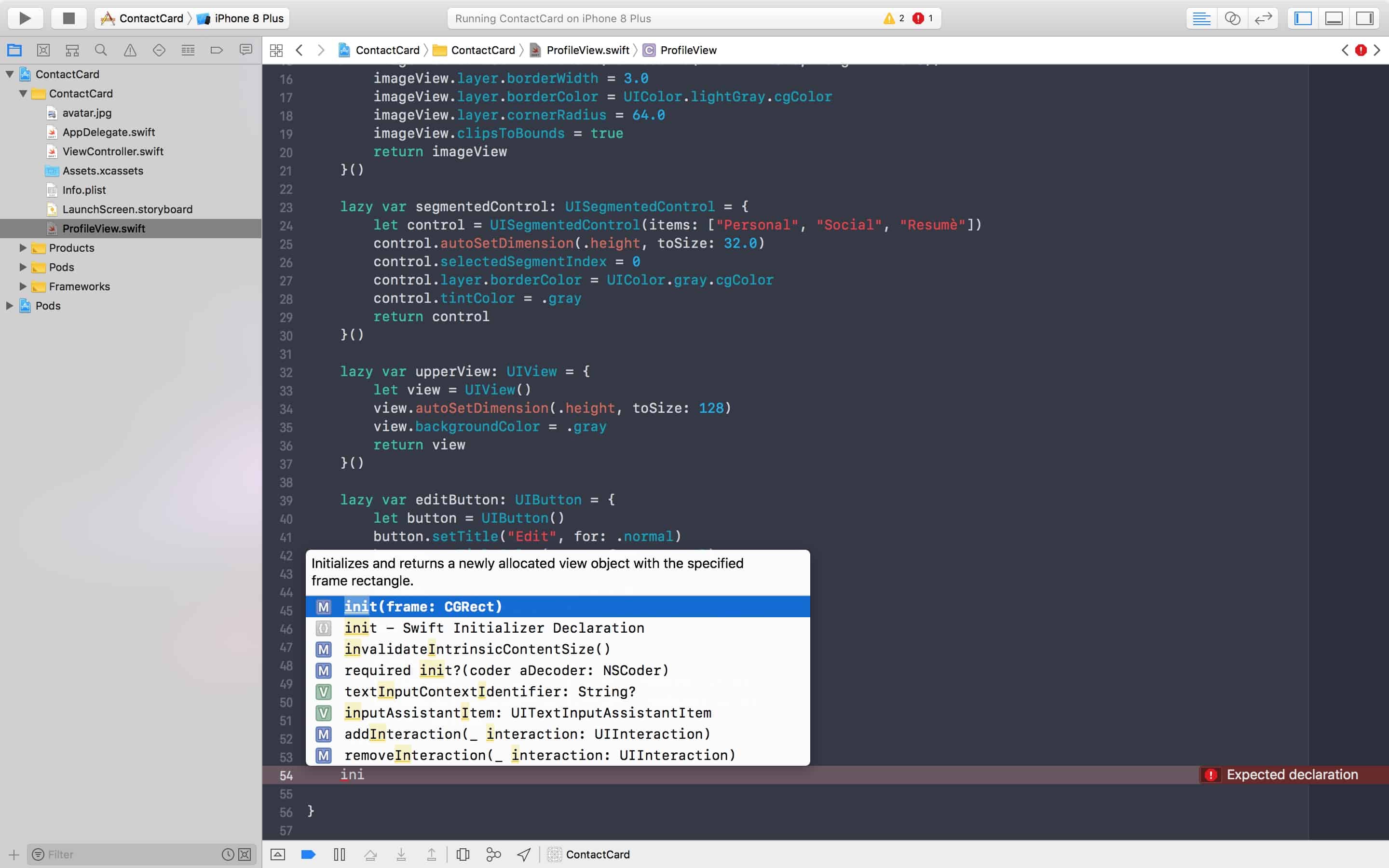Choose invalidateIntrinsicContentSize() suggestion
1389x868 pixels.
477,649
